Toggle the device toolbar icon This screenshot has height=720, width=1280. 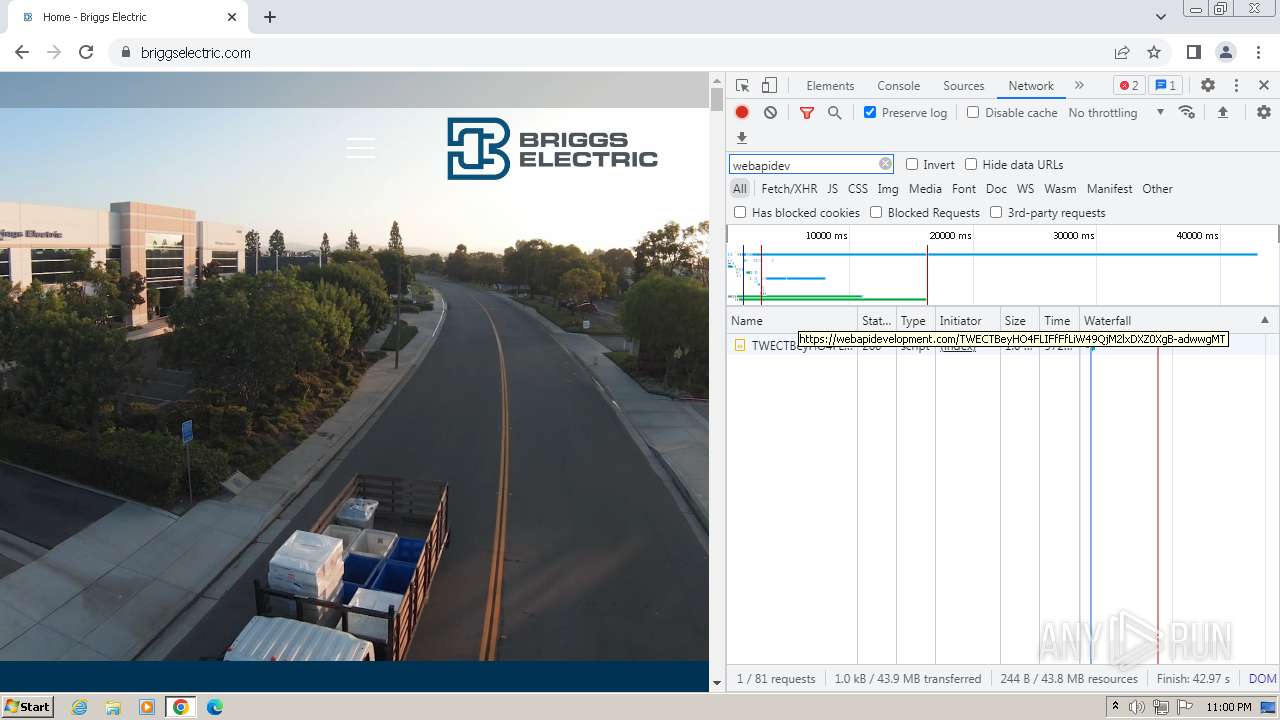coord(769,86)
